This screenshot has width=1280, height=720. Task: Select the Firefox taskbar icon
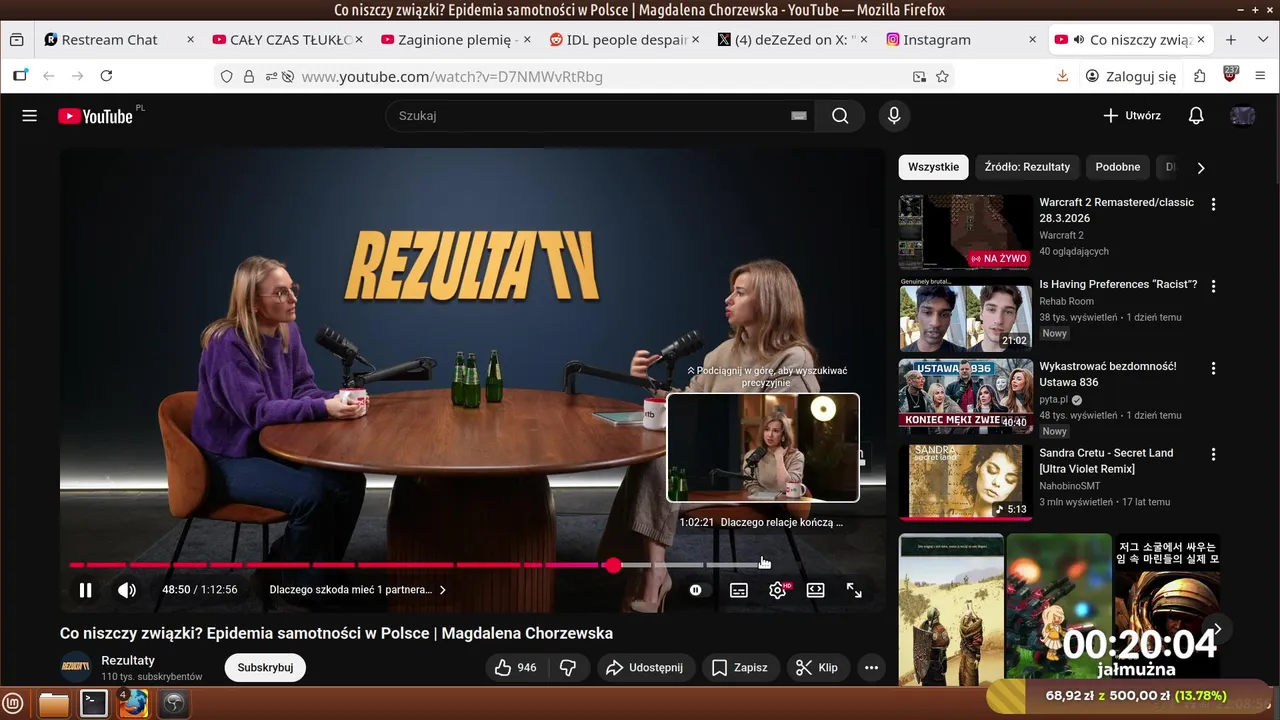click(133, 704)
